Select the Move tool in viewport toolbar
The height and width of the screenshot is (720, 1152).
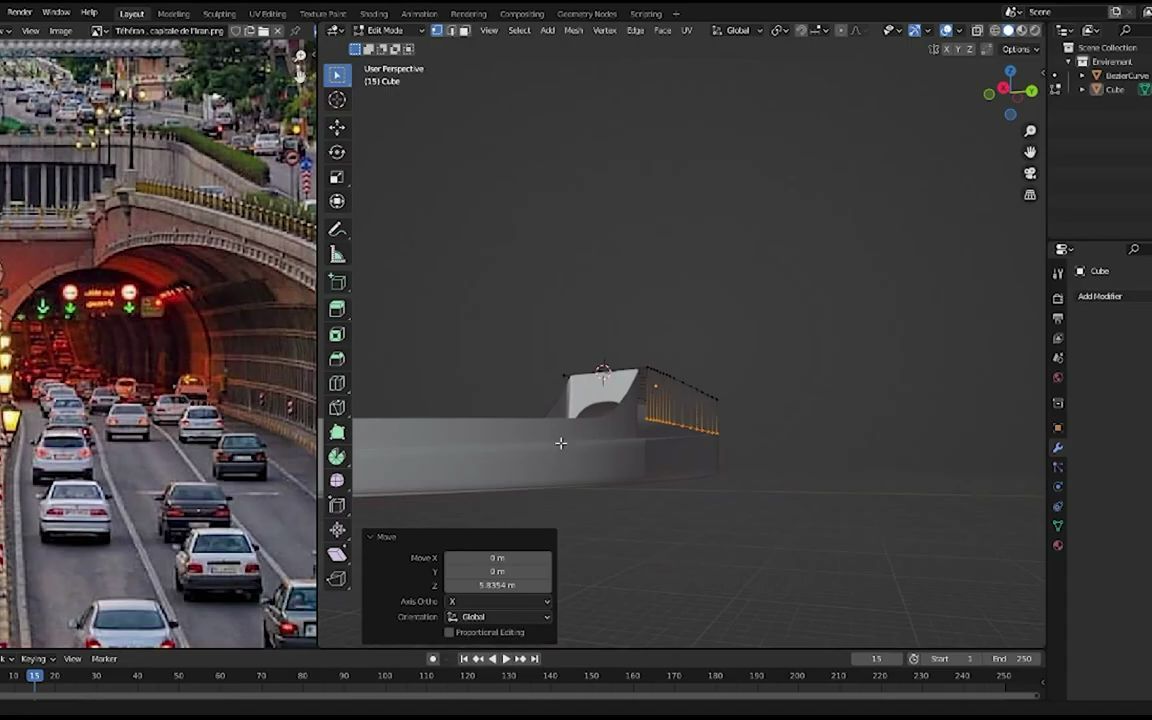(337, 127)
